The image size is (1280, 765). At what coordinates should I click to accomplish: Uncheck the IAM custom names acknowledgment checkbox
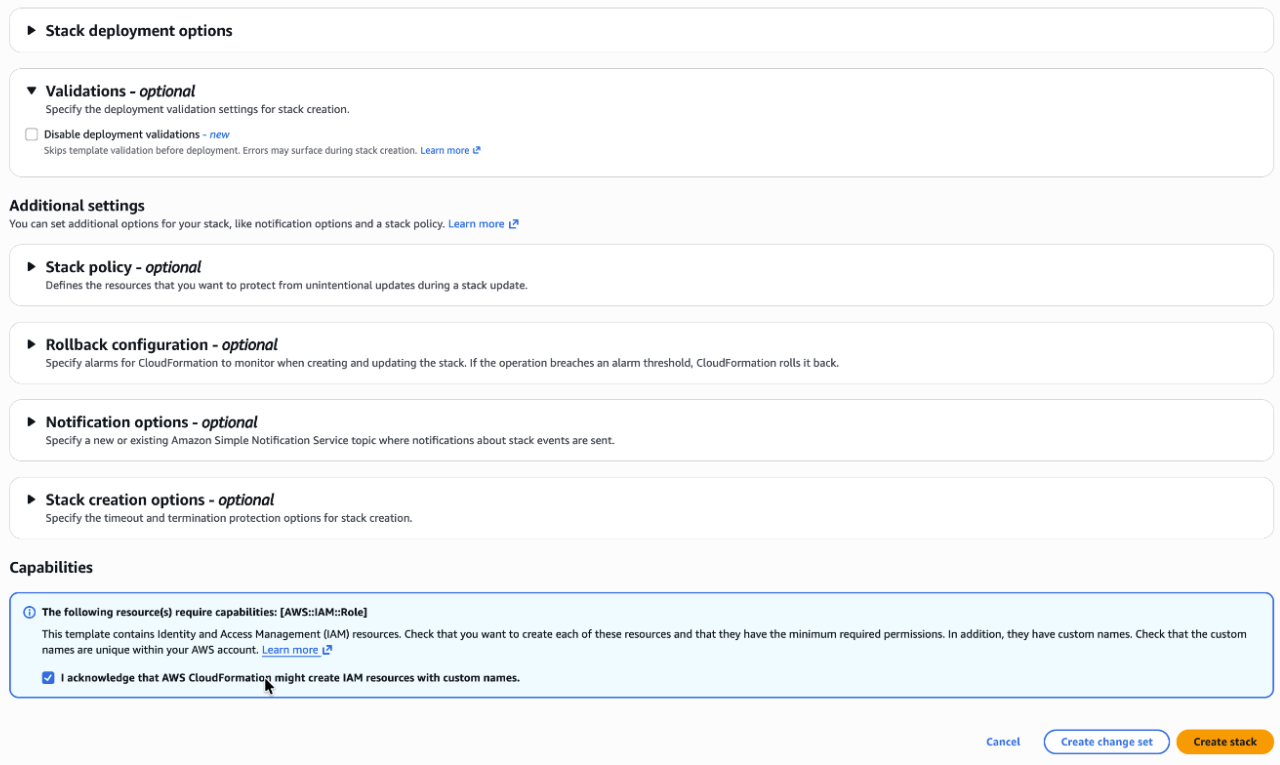click(48, 678)
